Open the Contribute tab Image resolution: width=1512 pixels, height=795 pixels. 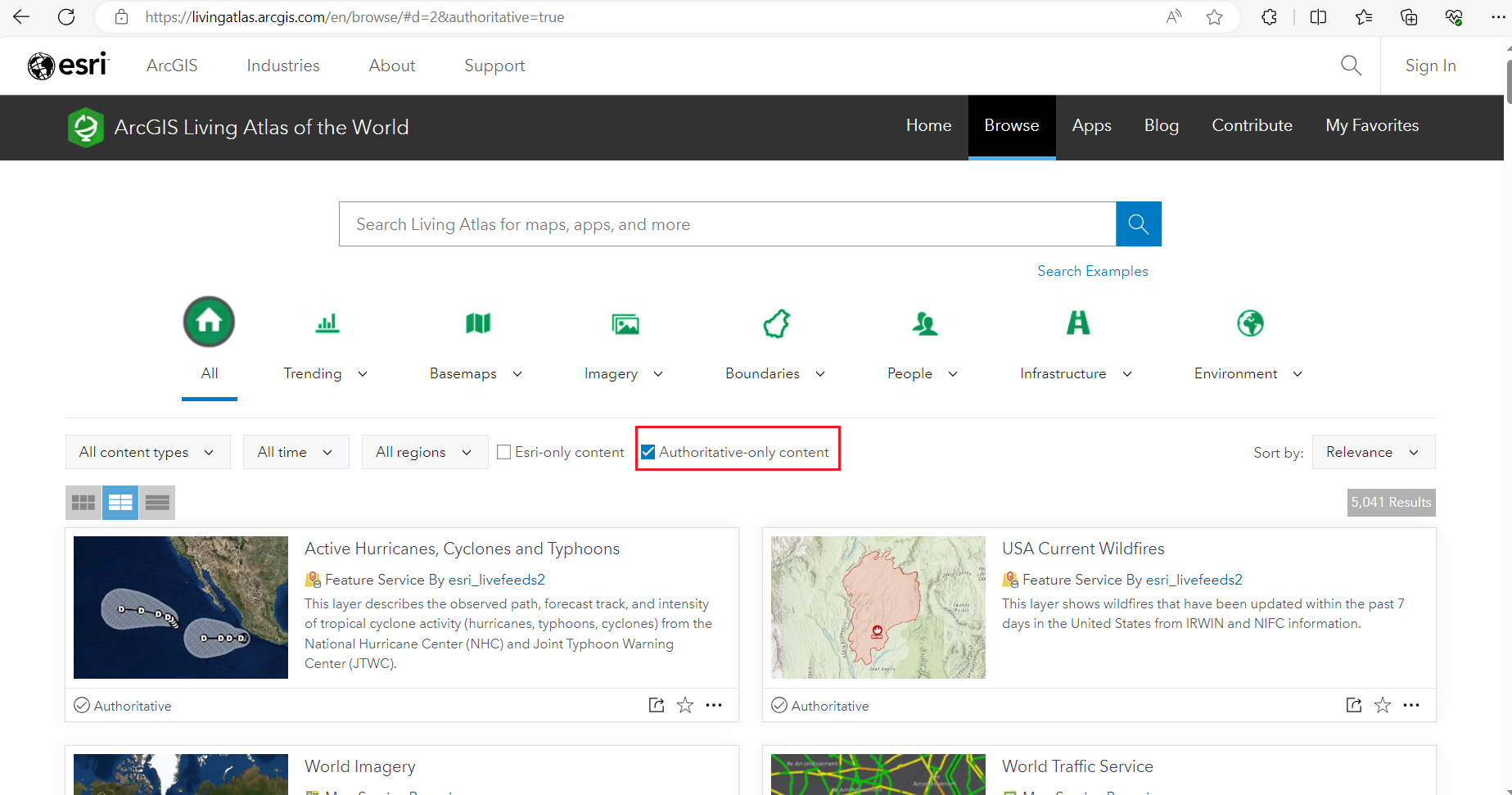(x=1252, y=125)
